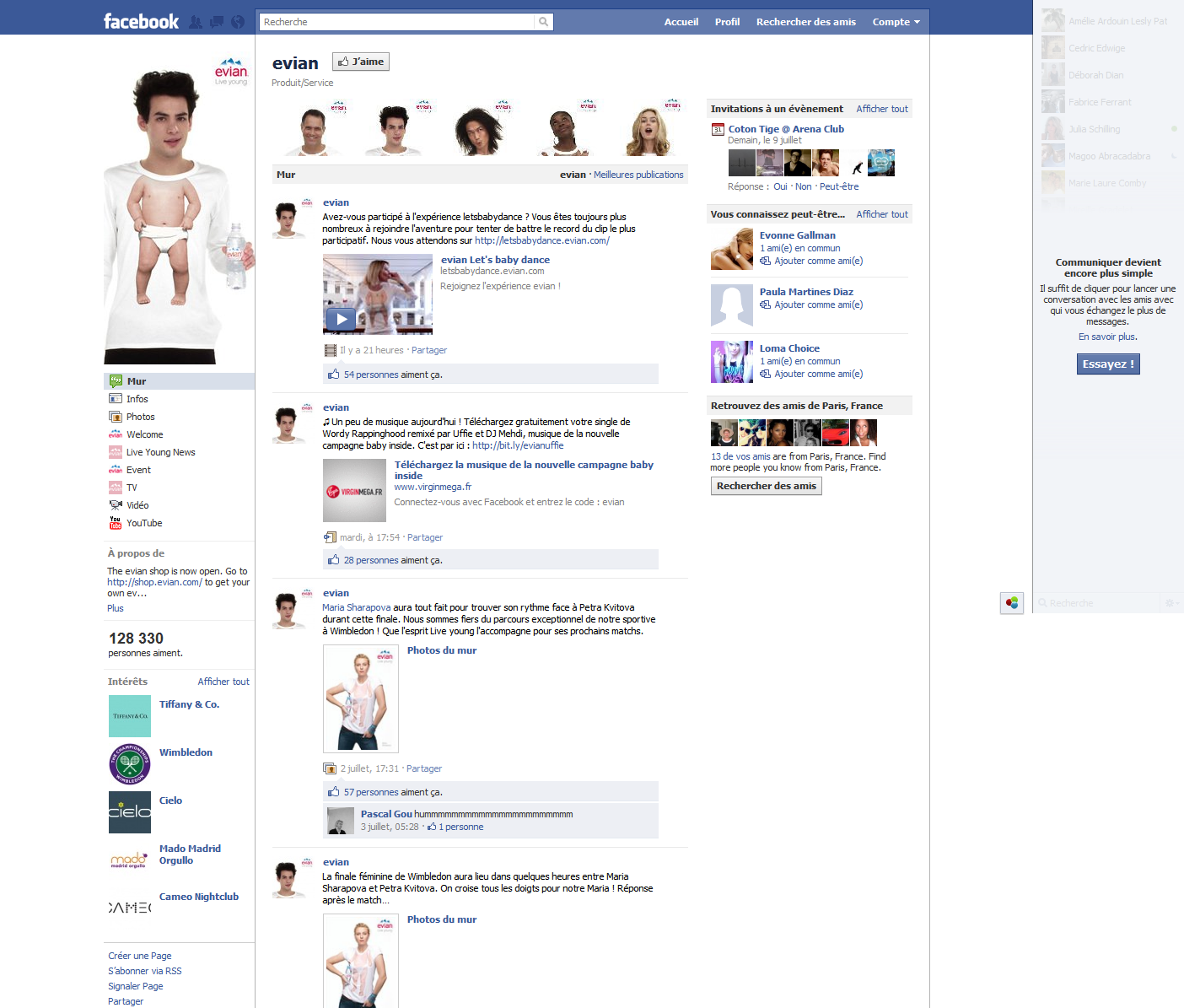This screenshot has height=1008, width=1184.
Task: Click the chat Recherche field
Action: point(1096,603)
